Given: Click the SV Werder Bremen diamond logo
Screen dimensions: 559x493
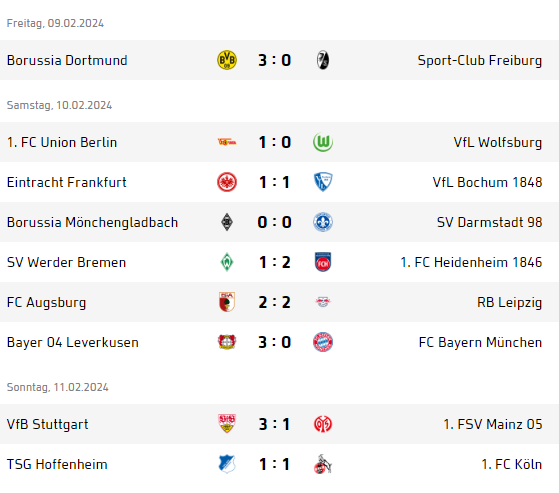Looking at the screenshot, I should click(x=227, y=262).
